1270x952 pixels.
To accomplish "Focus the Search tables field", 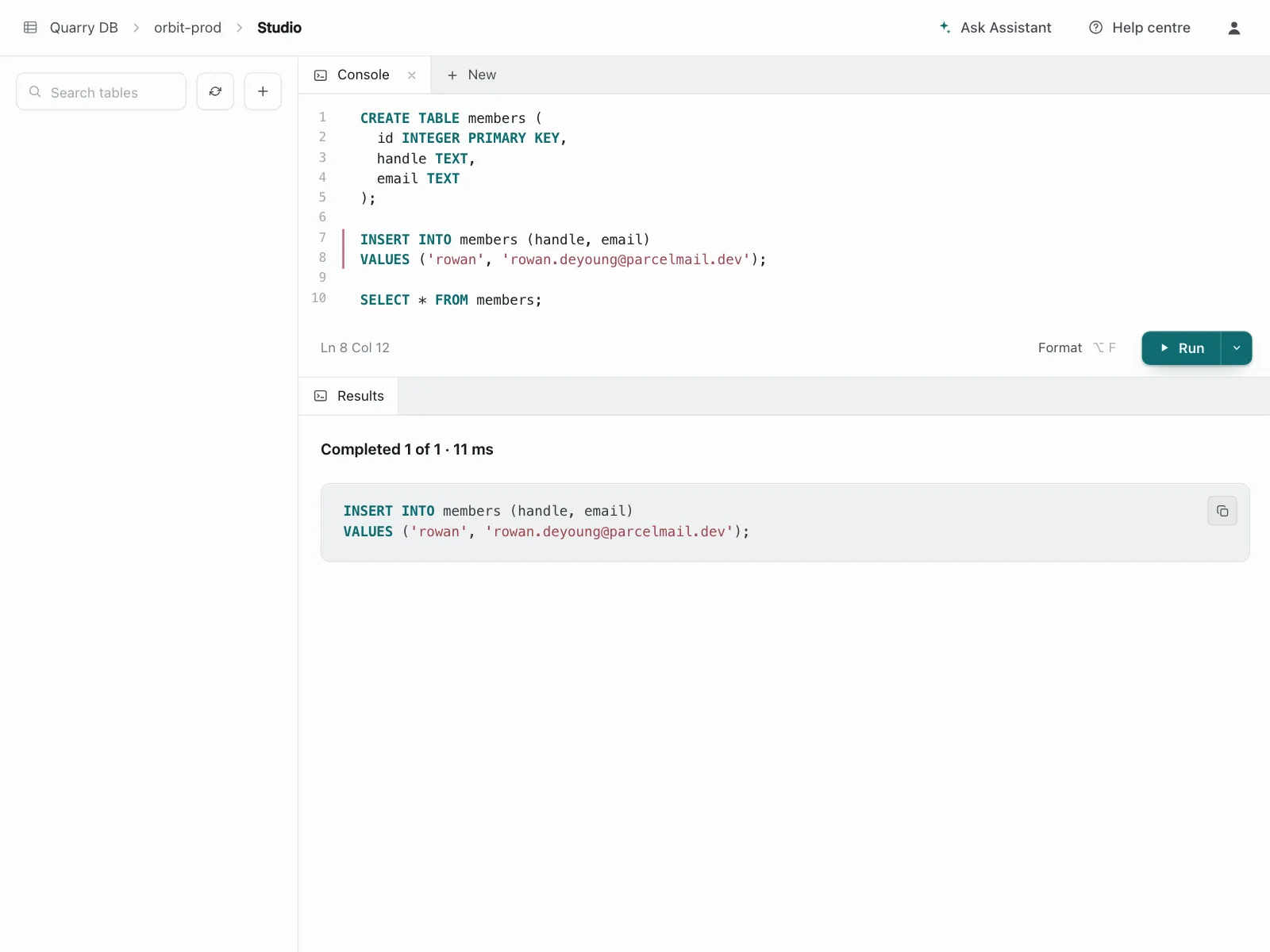I will 101,92.
